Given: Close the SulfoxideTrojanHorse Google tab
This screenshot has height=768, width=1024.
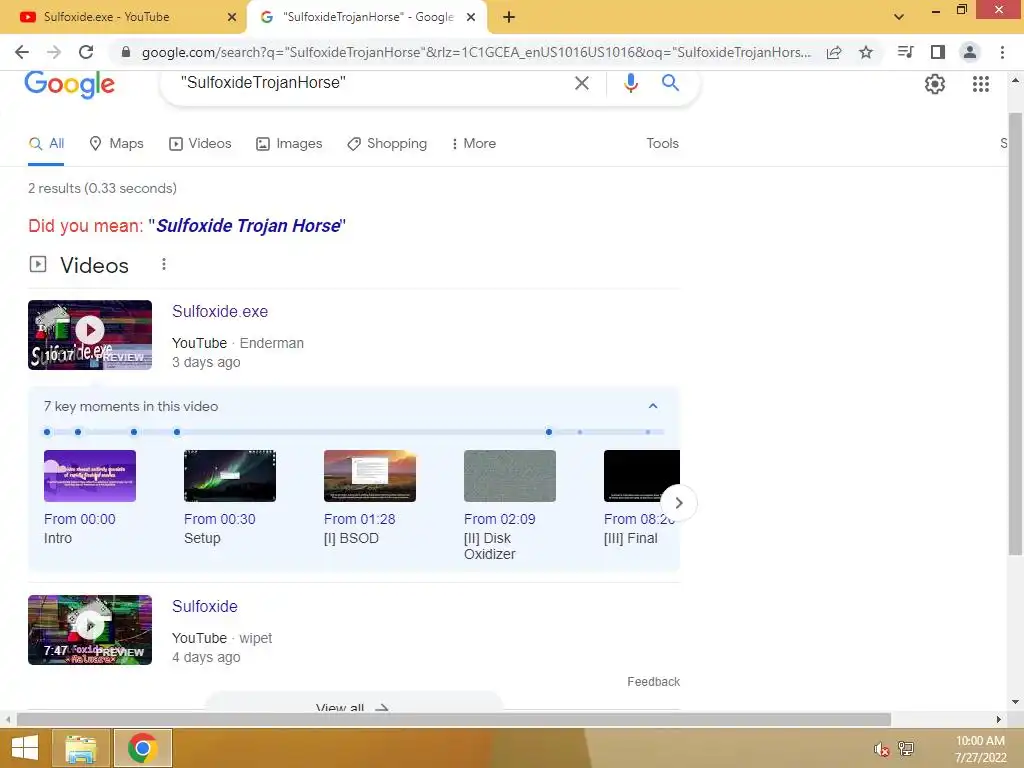Looking at the screenshot, I should [x=471, y=17].
